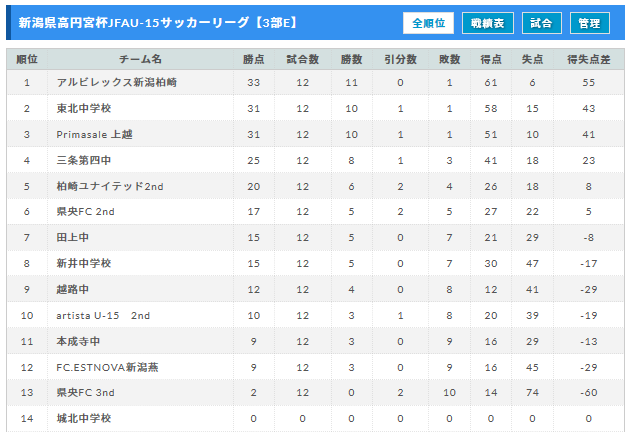Select team 三条第四中
This screenshot has width=631, height=440.
click(84, 160)
